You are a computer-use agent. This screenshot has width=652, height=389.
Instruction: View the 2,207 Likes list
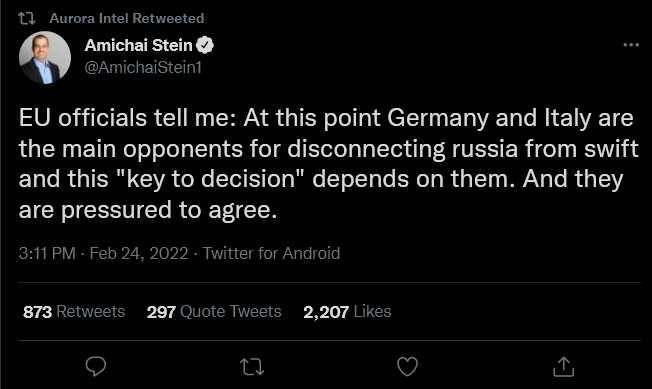[x=347, y=311]
